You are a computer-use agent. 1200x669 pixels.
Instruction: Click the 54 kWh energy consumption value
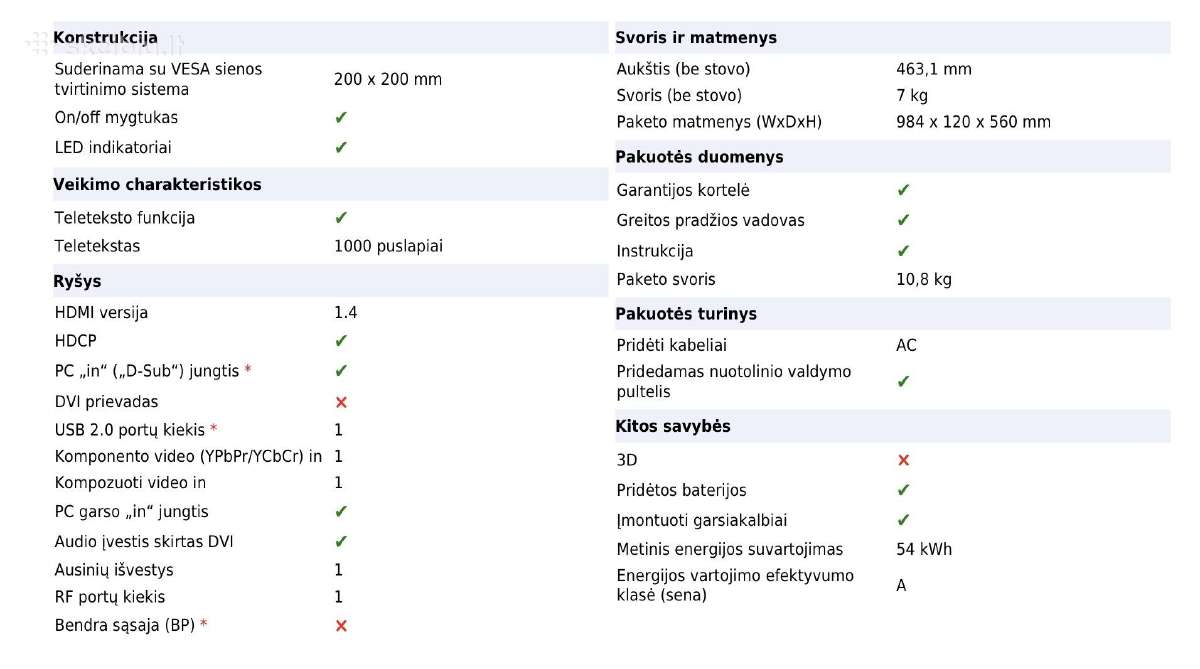924,549
